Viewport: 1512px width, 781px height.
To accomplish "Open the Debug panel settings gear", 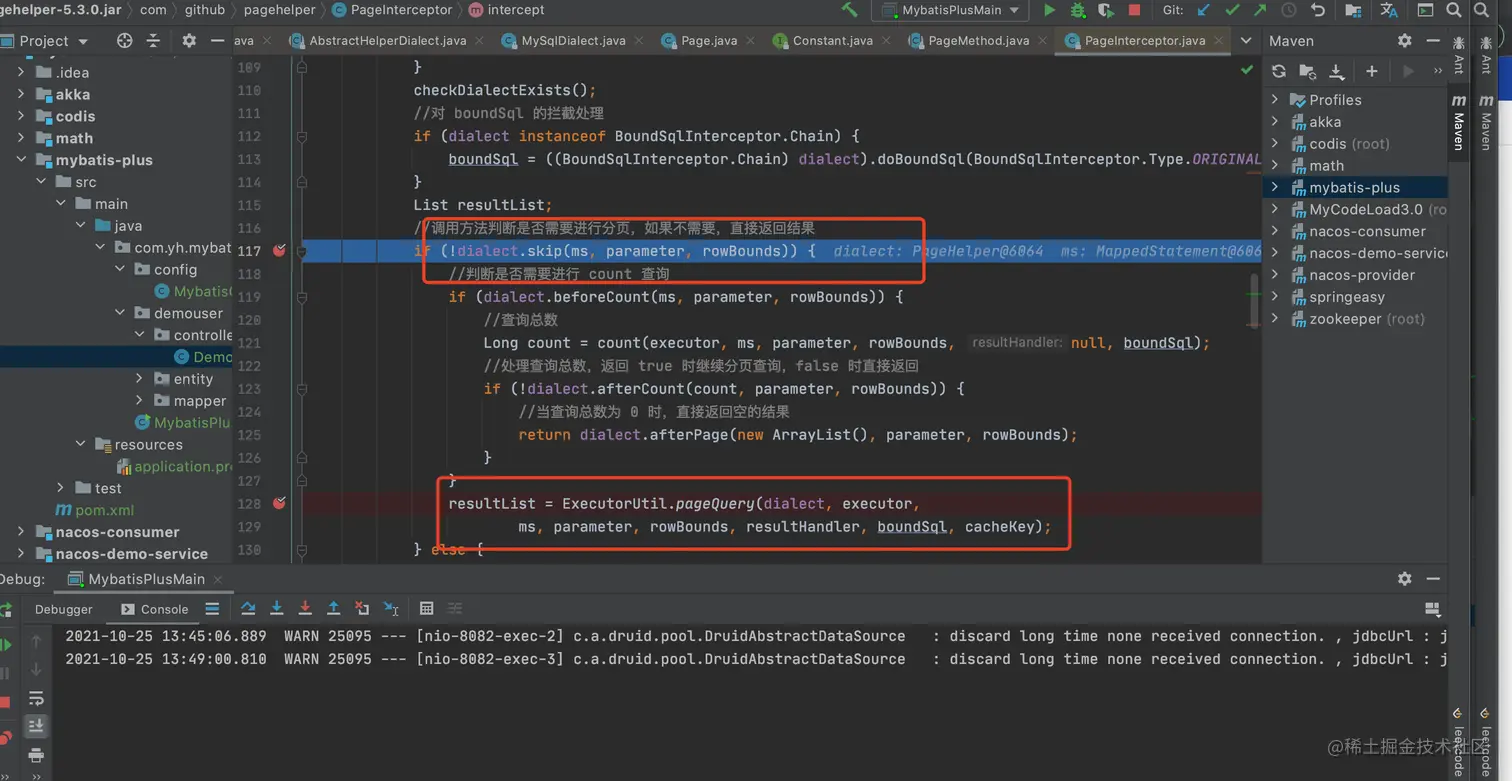I will [x=1405, y=579].
